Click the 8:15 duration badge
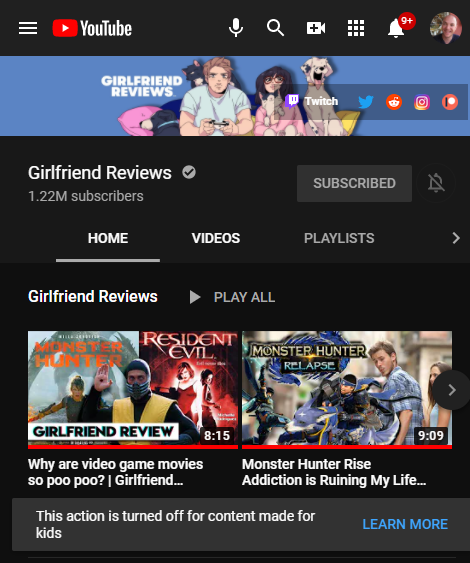 (217, 436)
